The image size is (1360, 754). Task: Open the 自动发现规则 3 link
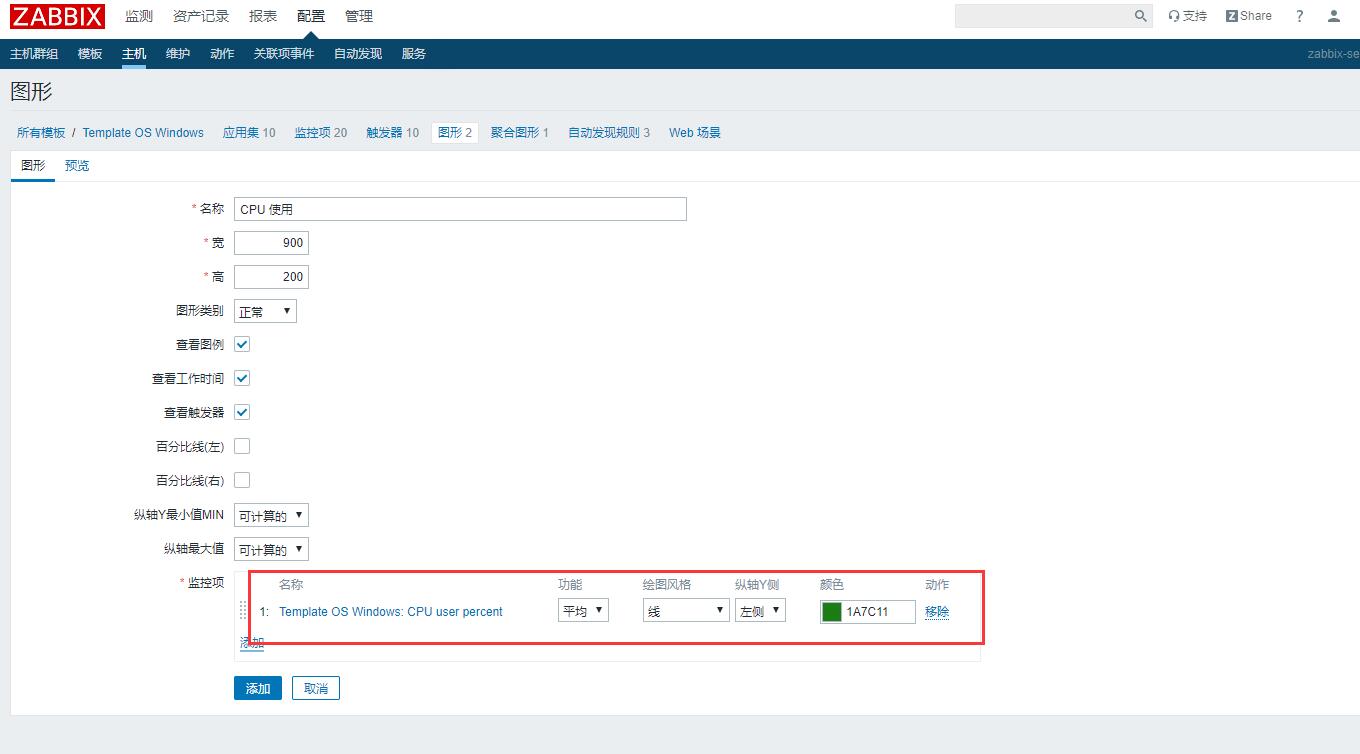pos(609,132)
